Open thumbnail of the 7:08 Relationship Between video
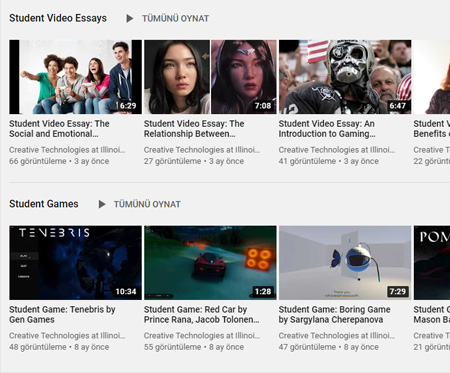 [210, 77]
